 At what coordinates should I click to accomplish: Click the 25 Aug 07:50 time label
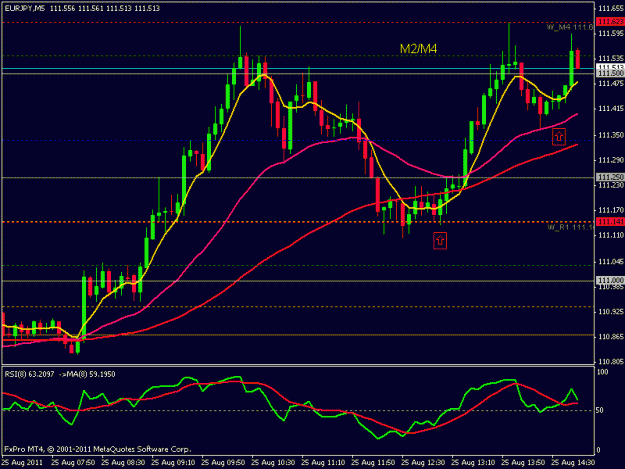click(x=73, y=463)
